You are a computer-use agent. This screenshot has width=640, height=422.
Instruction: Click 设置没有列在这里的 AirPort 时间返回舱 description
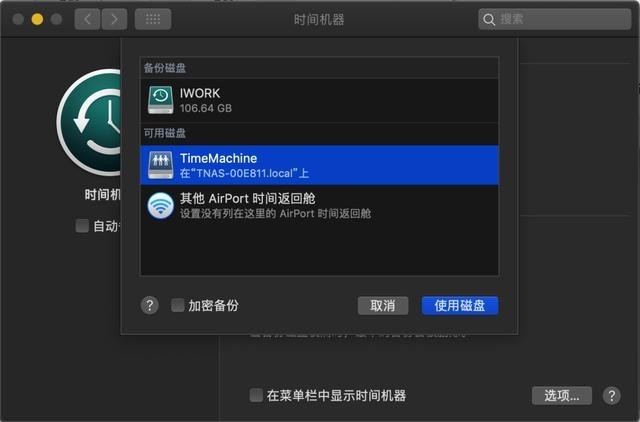pyautogui.click(x=276, y=213)
